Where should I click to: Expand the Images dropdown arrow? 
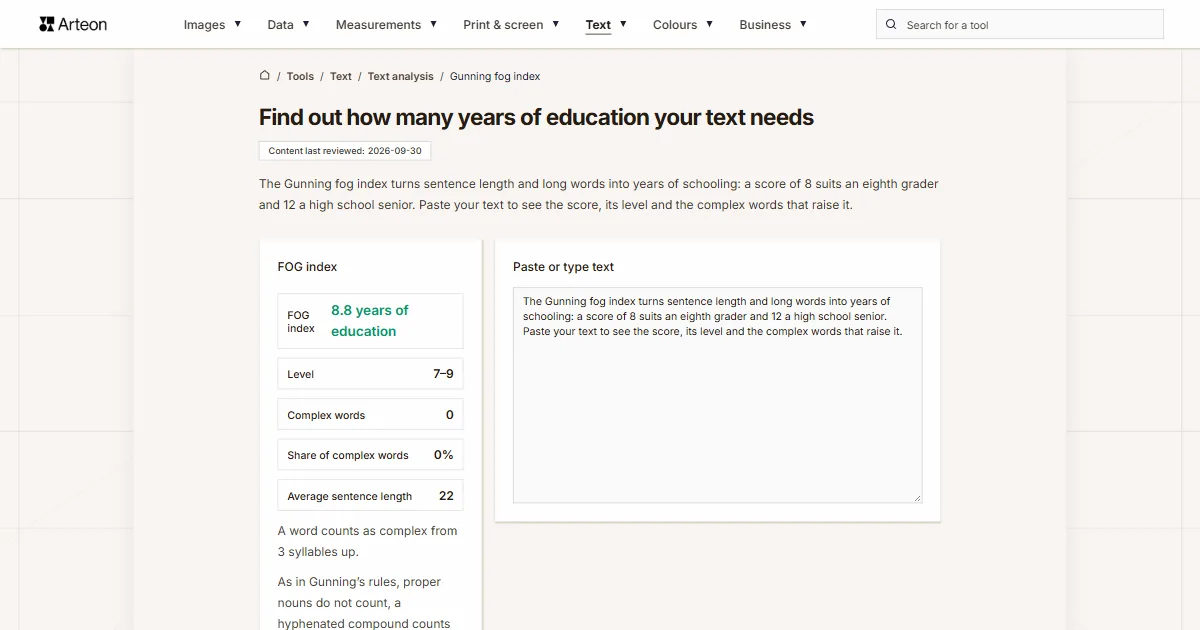point(238,23)
